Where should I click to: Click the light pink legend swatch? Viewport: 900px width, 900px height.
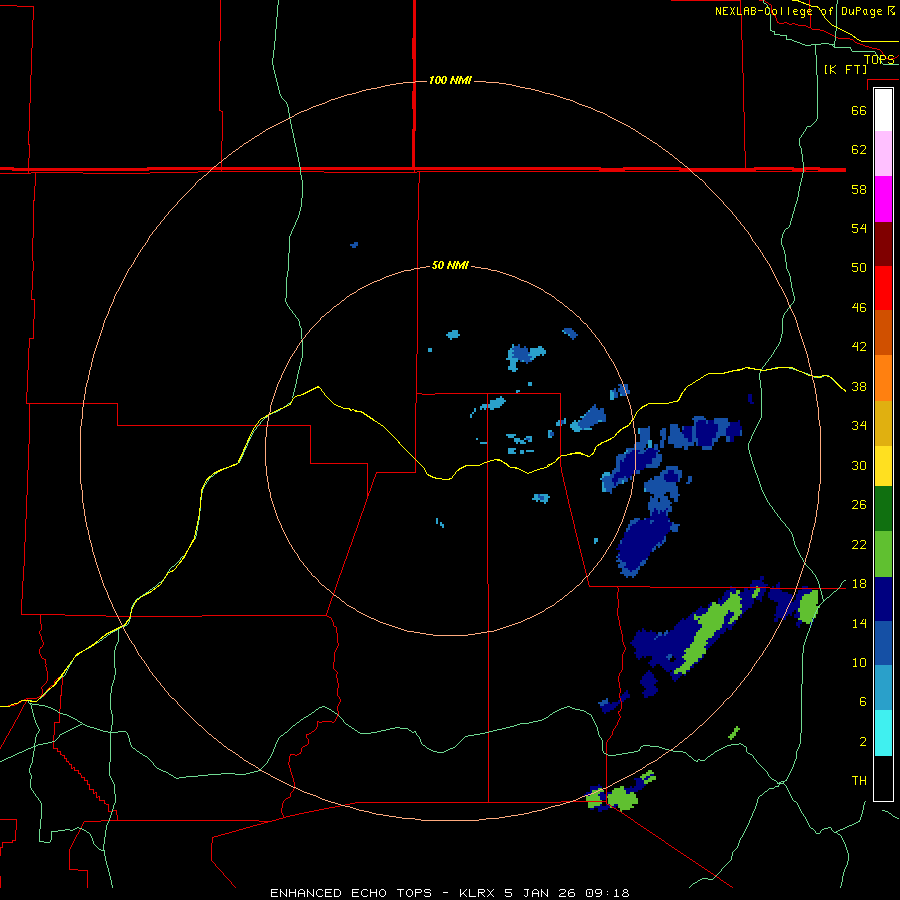883,154
